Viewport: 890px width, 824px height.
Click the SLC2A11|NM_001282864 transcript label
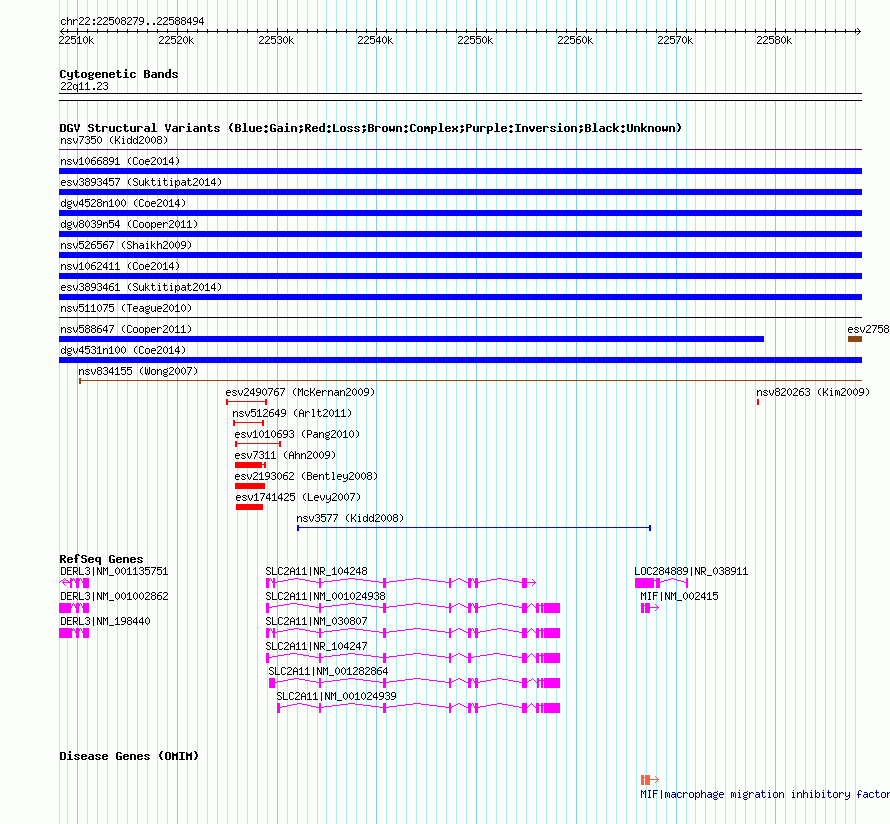point(328,671)
